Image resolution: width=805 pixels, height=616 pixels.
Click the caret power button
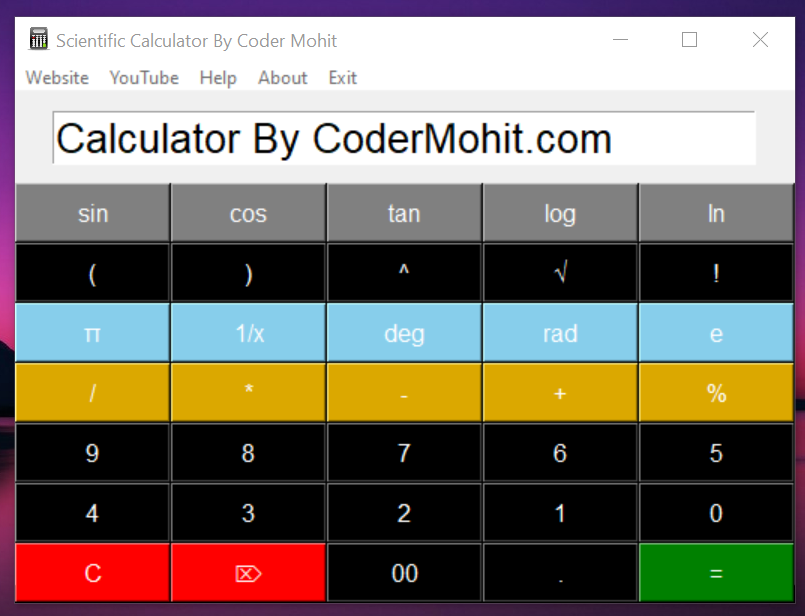pyautogui.click(x=404, y=273)
